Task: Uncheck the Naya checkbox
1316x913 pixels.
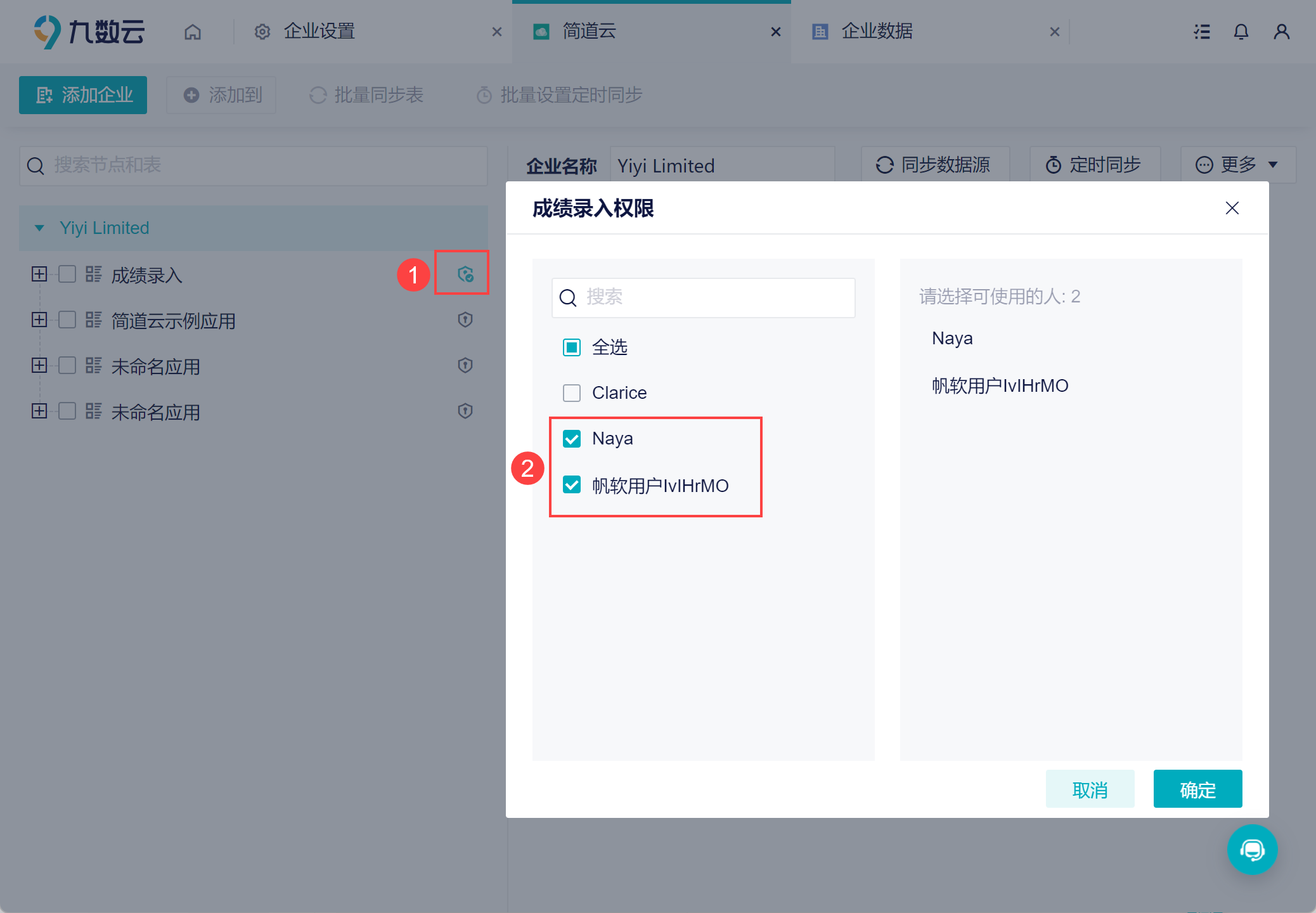Action: [572, 439]
